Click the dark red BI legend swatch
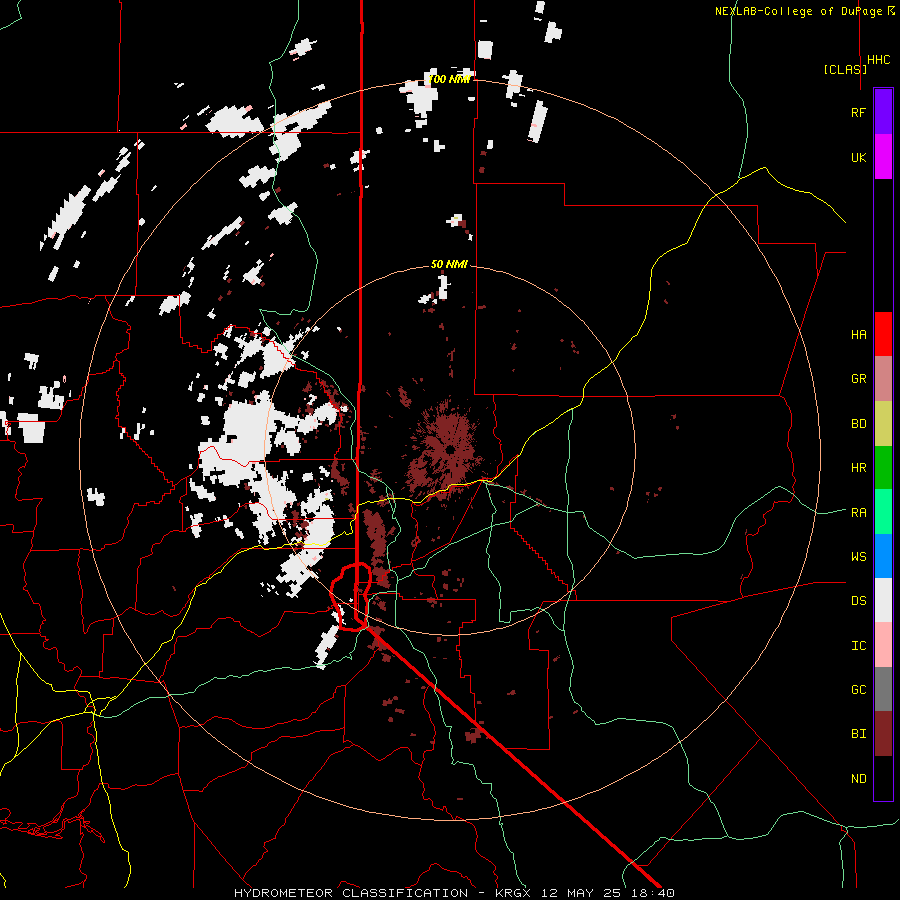Image resolution: width=900 pixels, height=900 pixels. pyautogui.click(x=883, y=734)
